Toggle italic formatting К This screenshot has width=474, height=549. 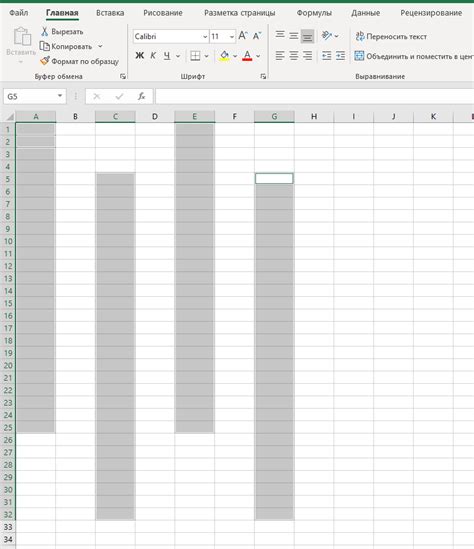coord(153,56)
